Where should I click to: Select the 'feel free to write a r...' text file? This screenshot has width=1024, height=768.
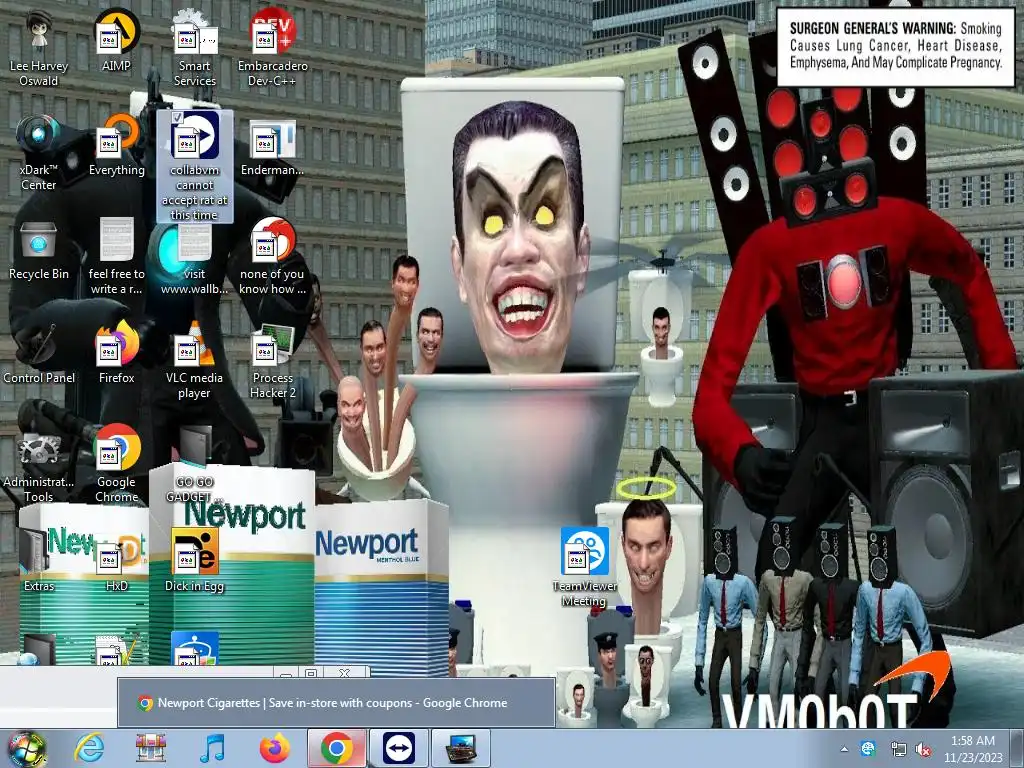116,256
